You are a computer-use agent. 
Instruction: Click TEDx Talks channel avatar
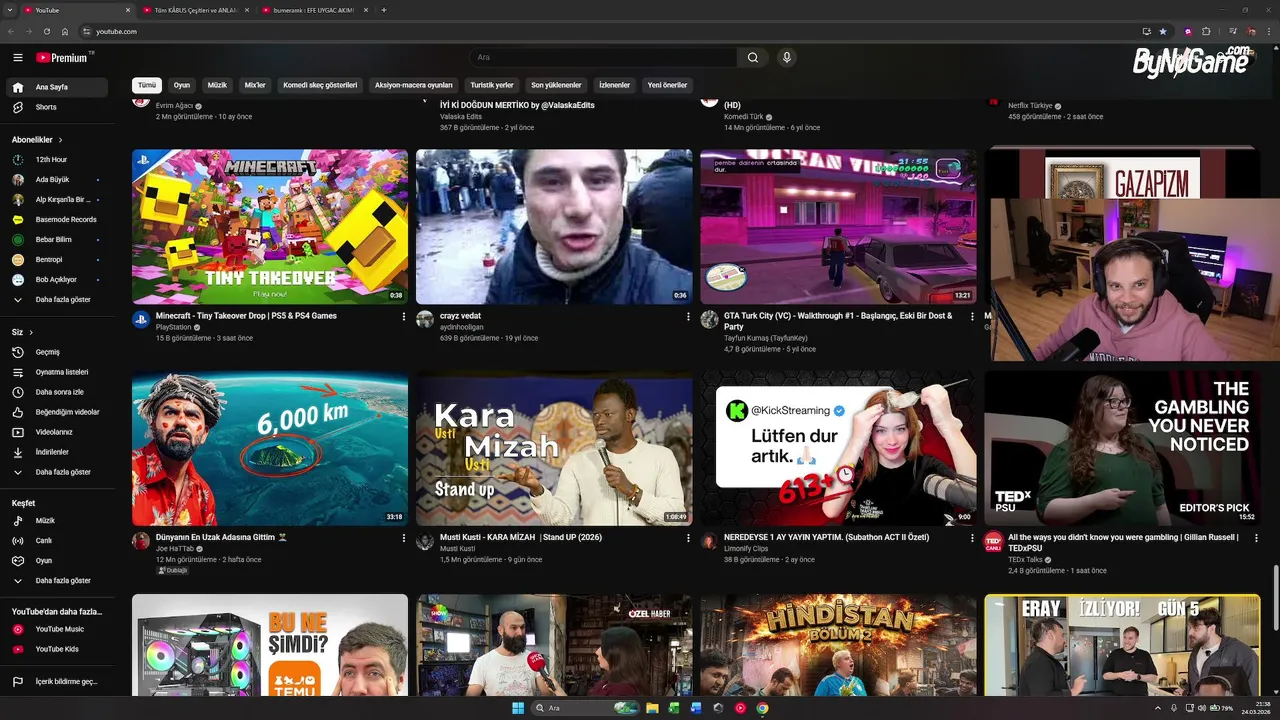tap(993, 541)
